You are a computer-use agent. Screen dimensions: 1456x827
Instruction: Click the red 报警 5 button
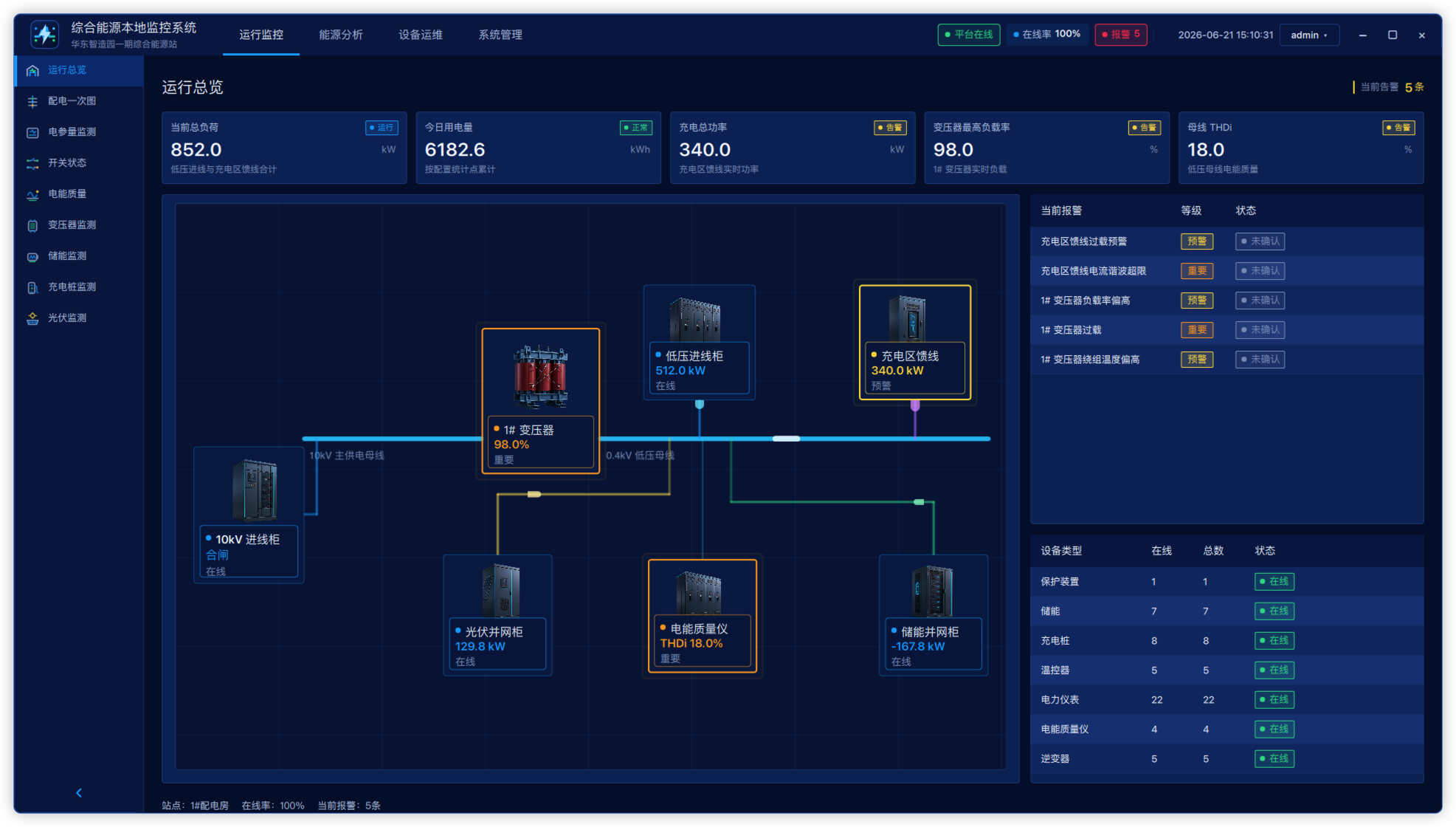[x=1120, y=35]
